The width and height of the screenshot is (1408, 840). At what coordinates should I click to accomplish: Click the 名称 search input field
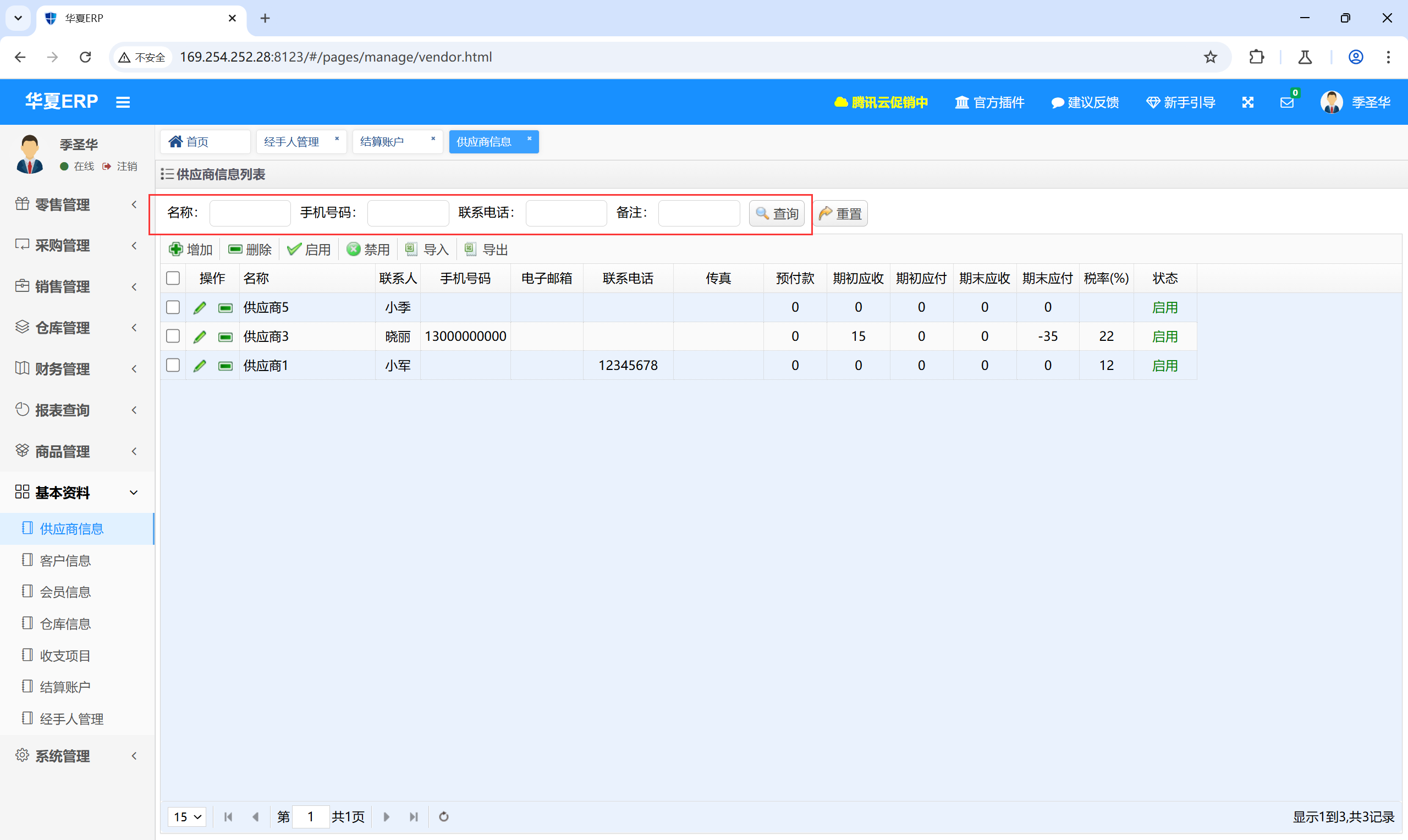click(x=250, y=213)
